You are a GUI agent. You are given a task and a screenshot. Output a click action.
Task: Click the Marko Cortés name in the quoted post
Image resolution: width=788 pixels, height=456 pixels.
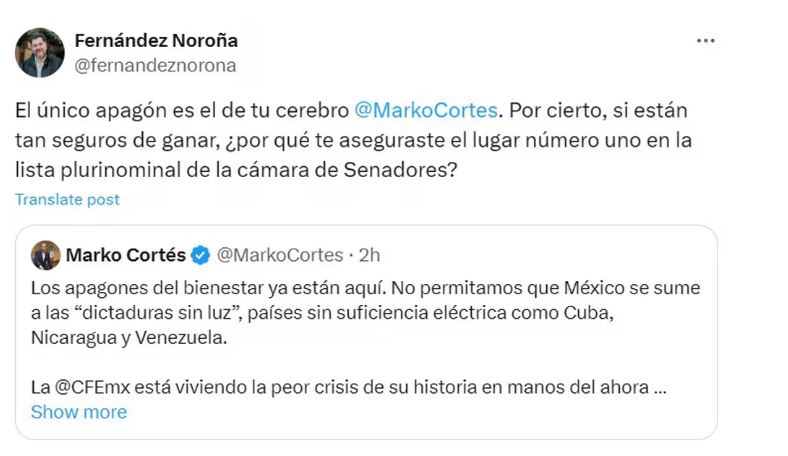(x=125, y=255)
